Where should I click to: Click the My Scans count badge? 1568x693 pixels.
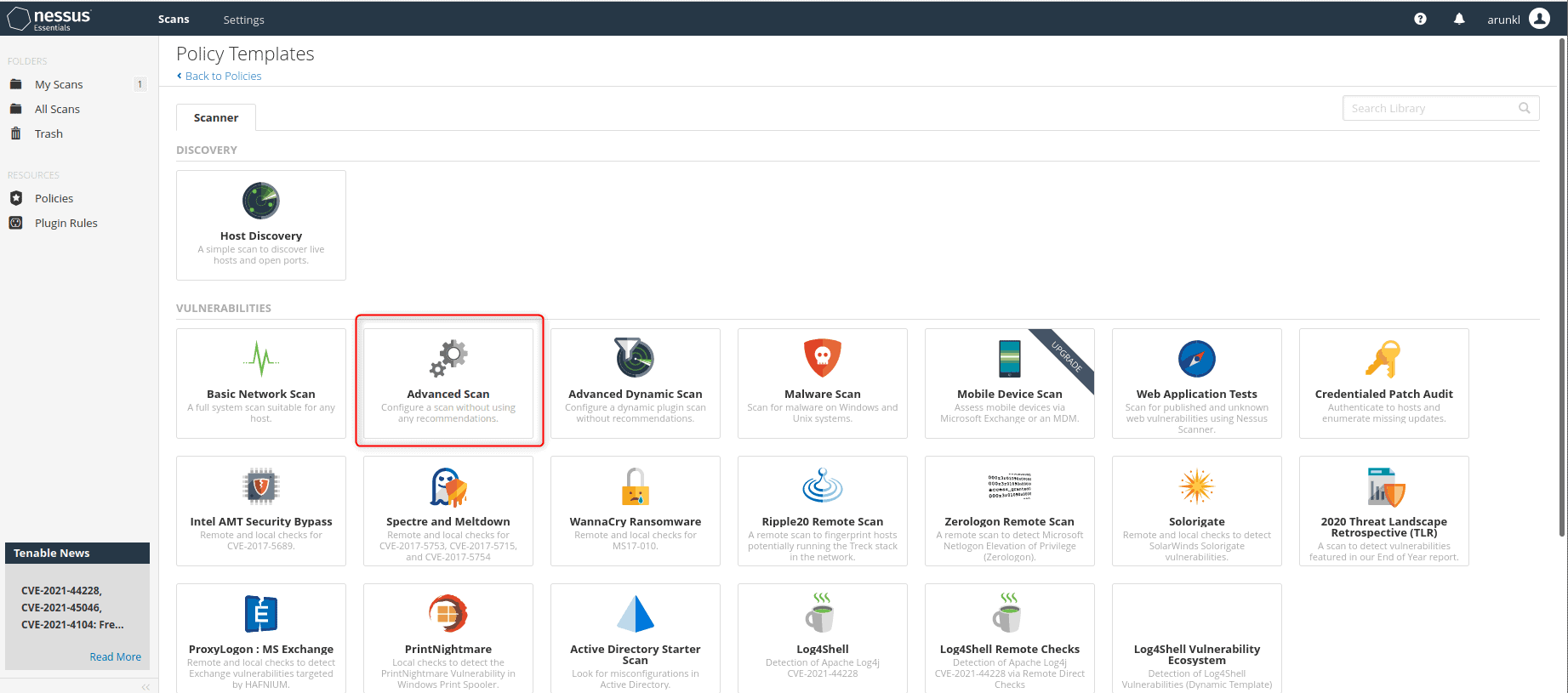click(x=140, y=84)
